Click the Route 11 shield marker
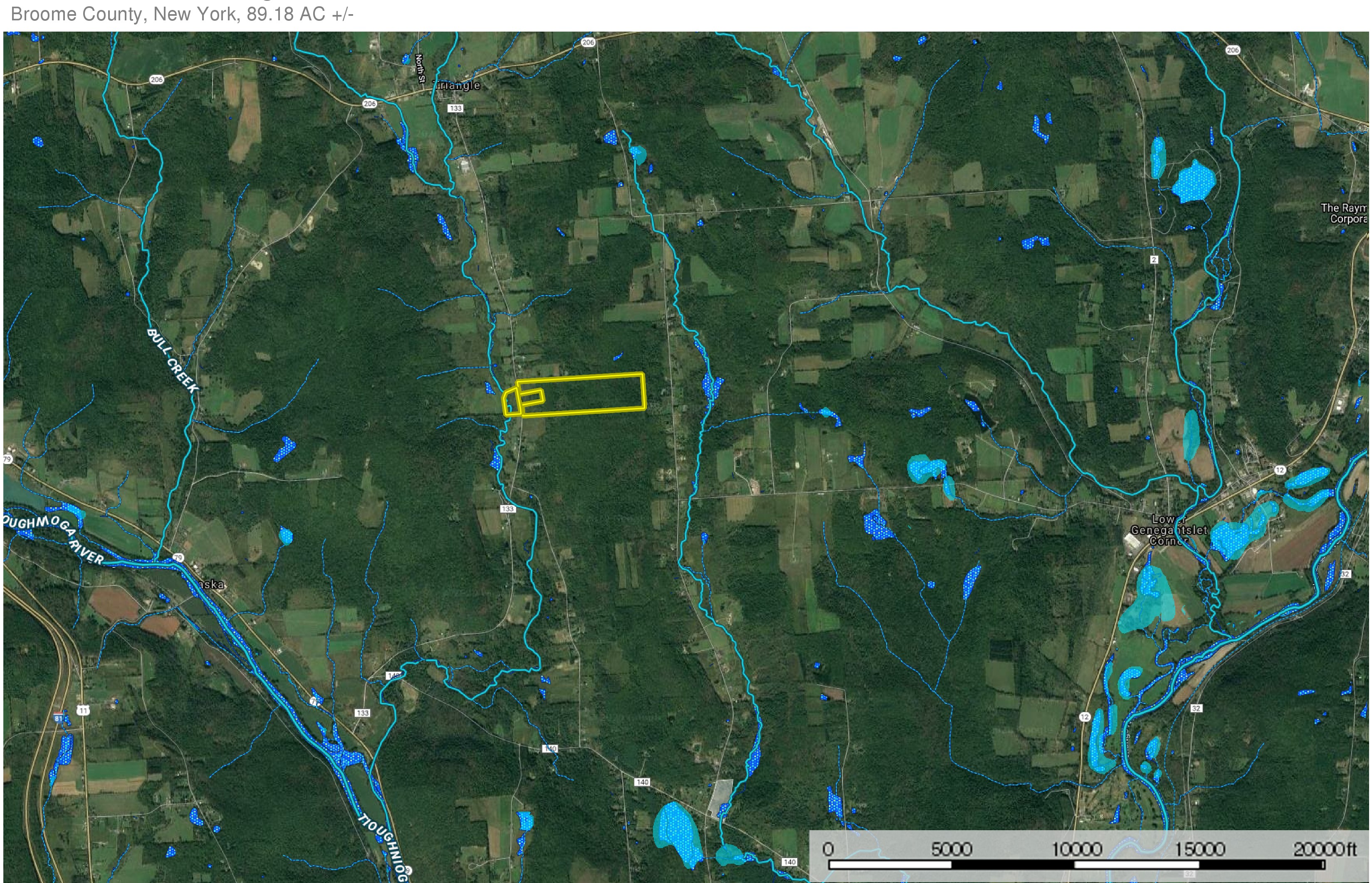Screen dimensions: 1372x883 pyautogui.click(x=83, y=710)
